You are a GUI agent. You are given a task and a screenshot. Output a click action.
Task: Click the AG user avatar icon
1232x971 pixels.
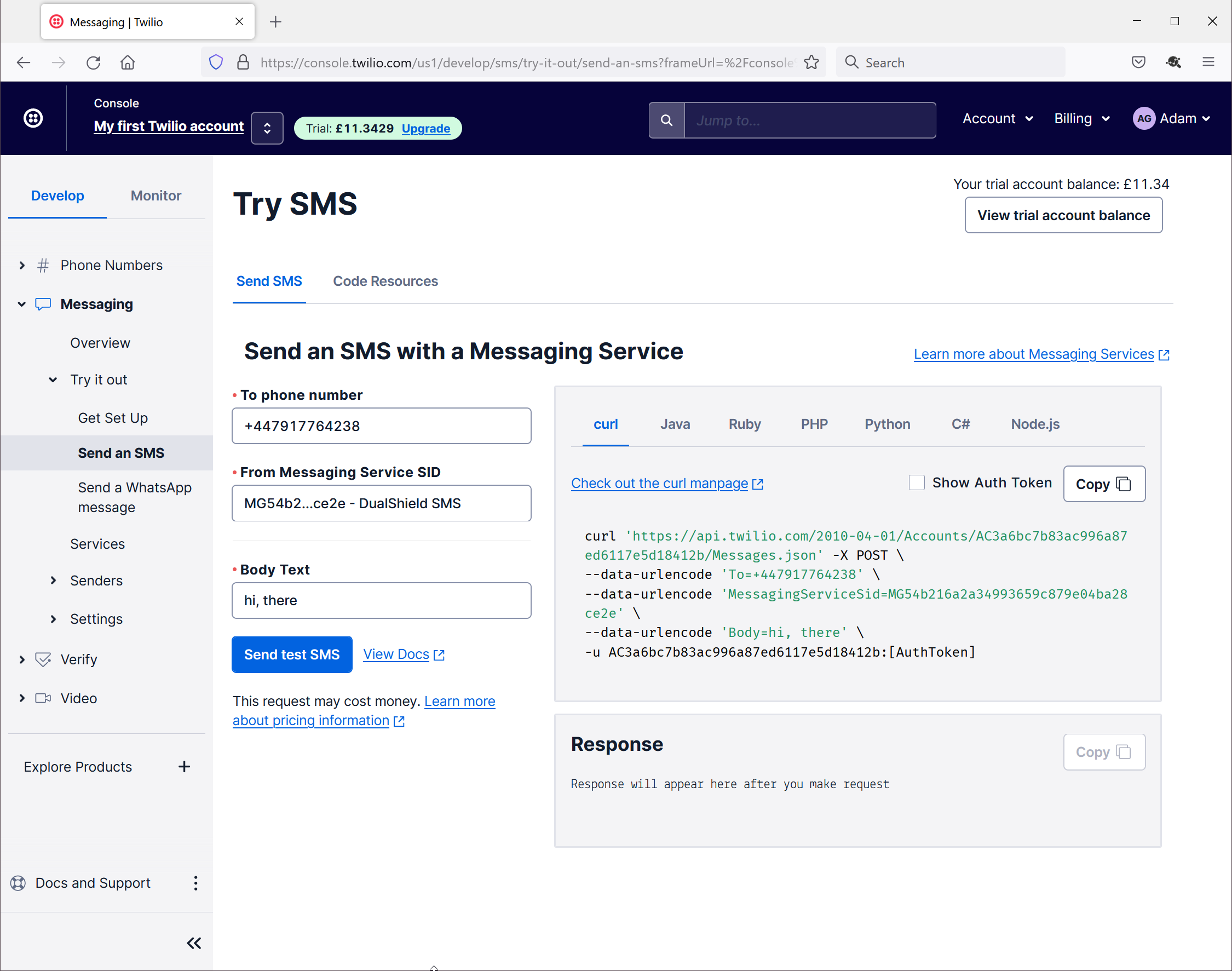pos(1144,118)
